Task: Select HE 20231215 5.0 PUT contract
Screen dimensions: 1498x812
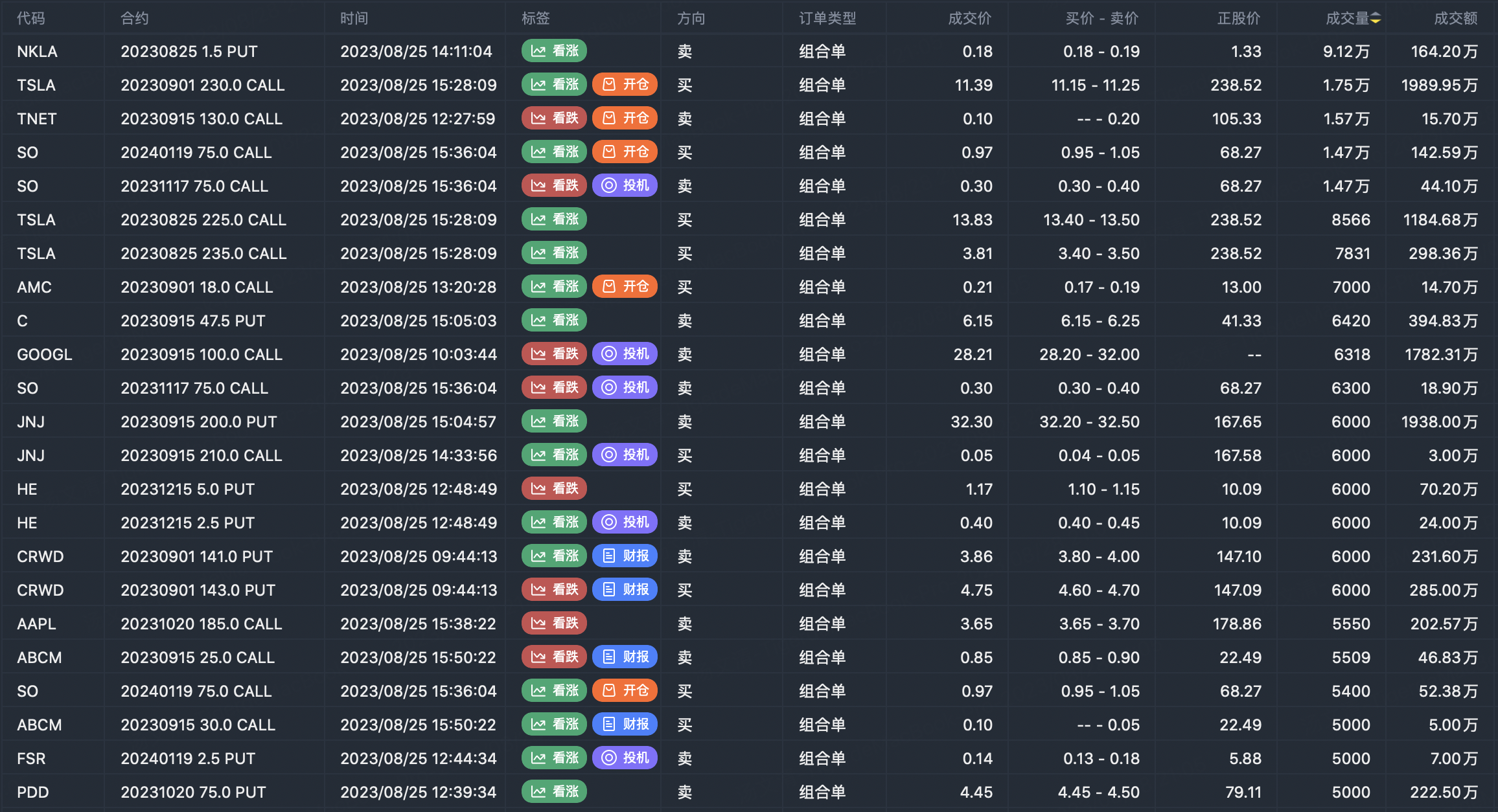Action: coord(187,490)
